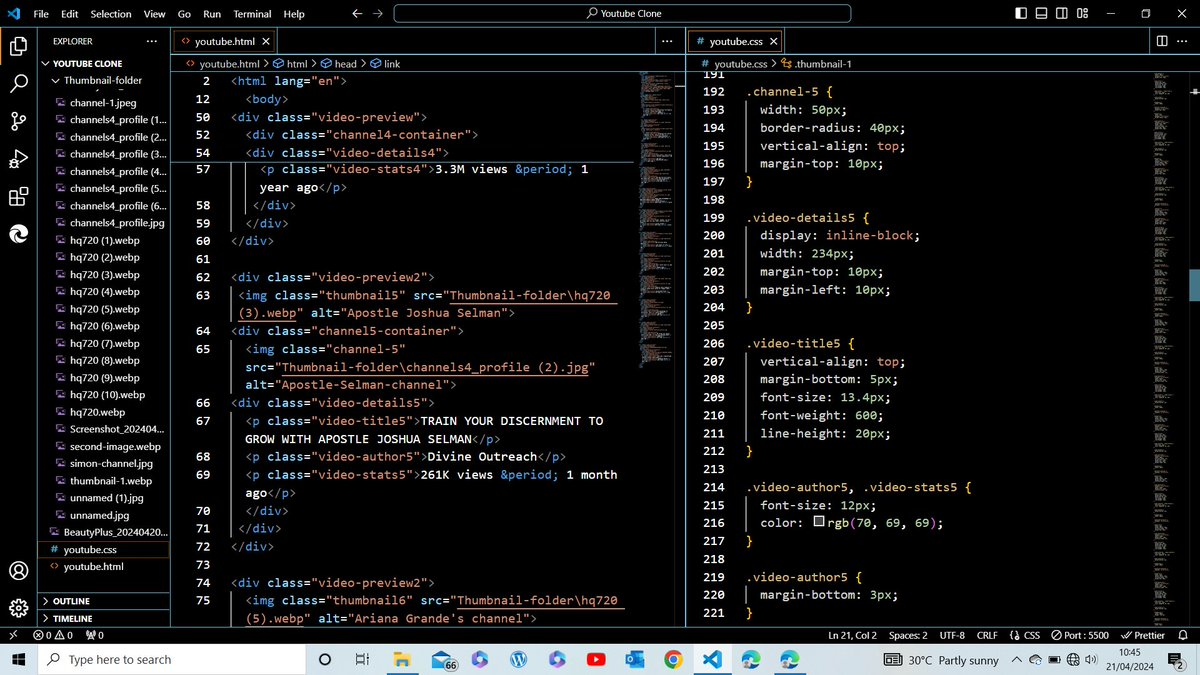Screen dimensions: 1200x675
Task: Click the rgb(70, 69, 69) color swatch
Action: click(x=819, y=523)
